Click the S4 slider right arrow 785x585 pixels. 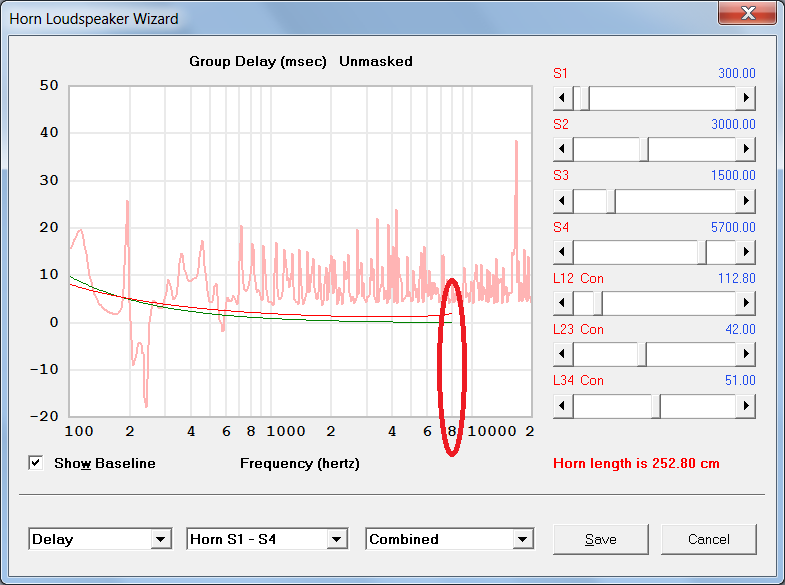click(x=745, y=252)
